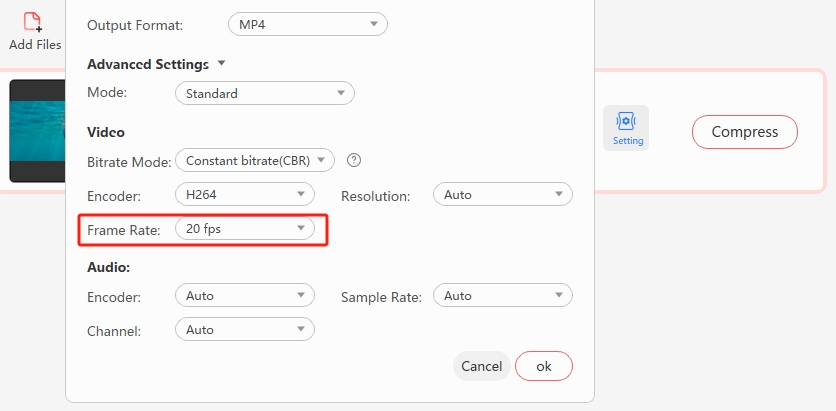Viewport: 836px width, 411px height.
Task: Open the Setting icon button
Action: [626, 128]
